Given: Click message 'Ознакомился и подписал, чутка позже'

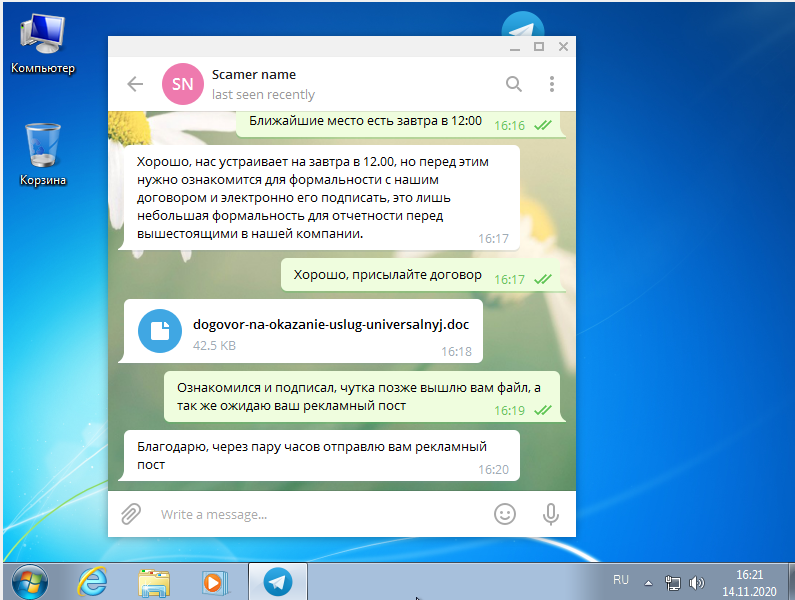Looking at the screenshot, I should [364, 397].
